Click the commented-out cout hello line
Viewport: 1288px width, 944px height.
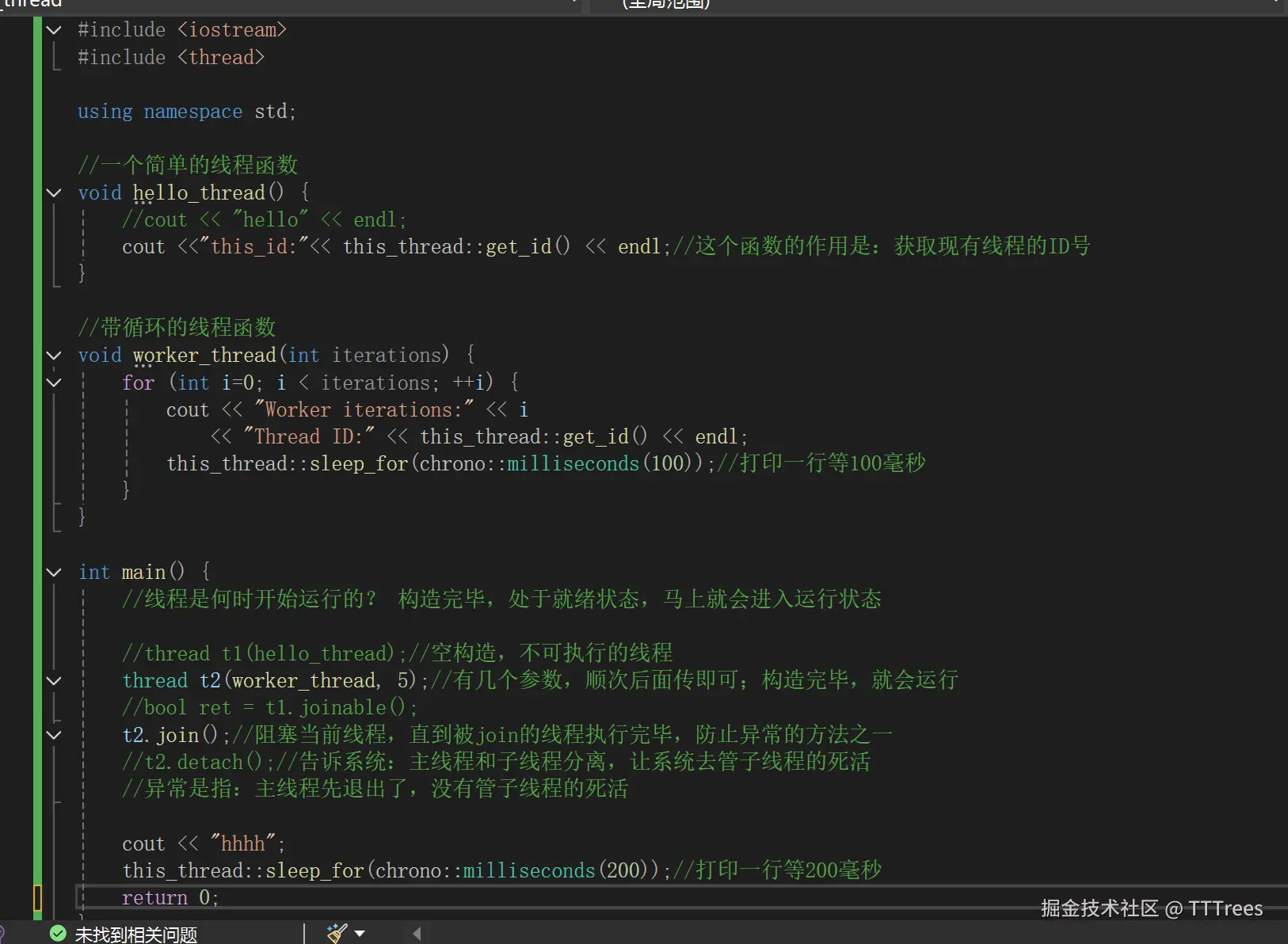(x=264, y=219)
